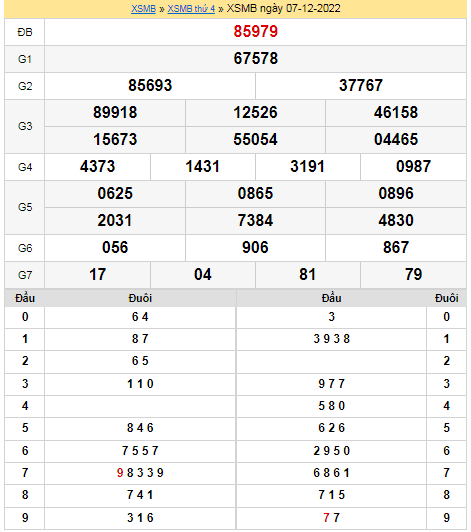Click the right Đuôi column header
The width and height of the screenshot is (471, 532).
446,298
